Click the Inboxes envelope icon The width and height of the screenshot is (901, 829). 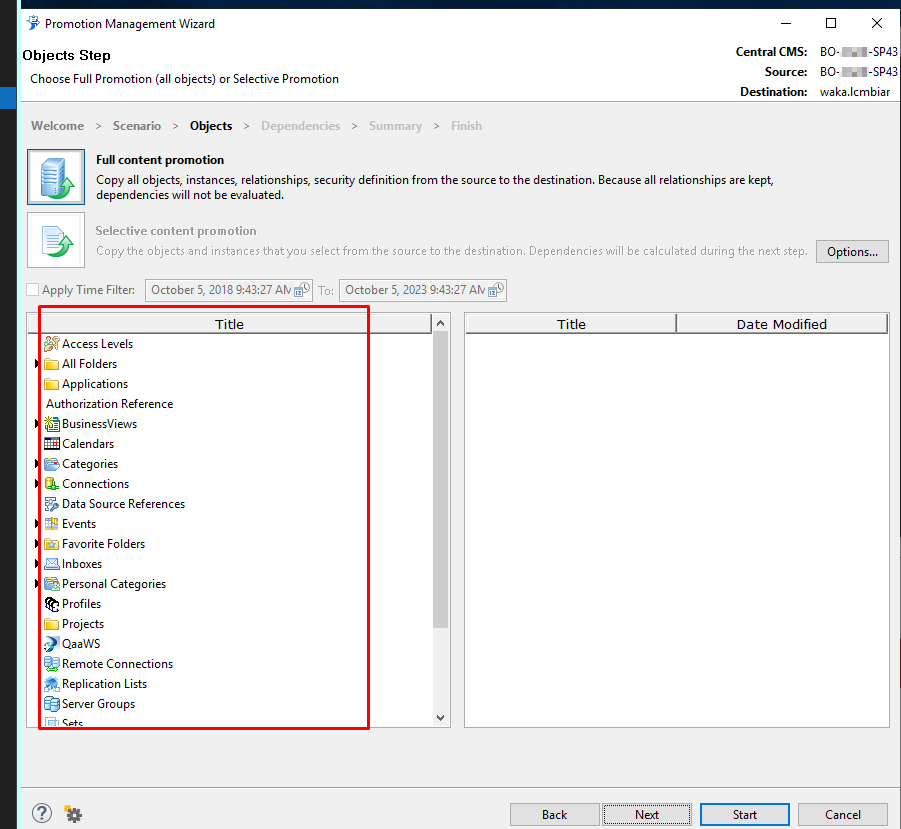pos(52,564)
